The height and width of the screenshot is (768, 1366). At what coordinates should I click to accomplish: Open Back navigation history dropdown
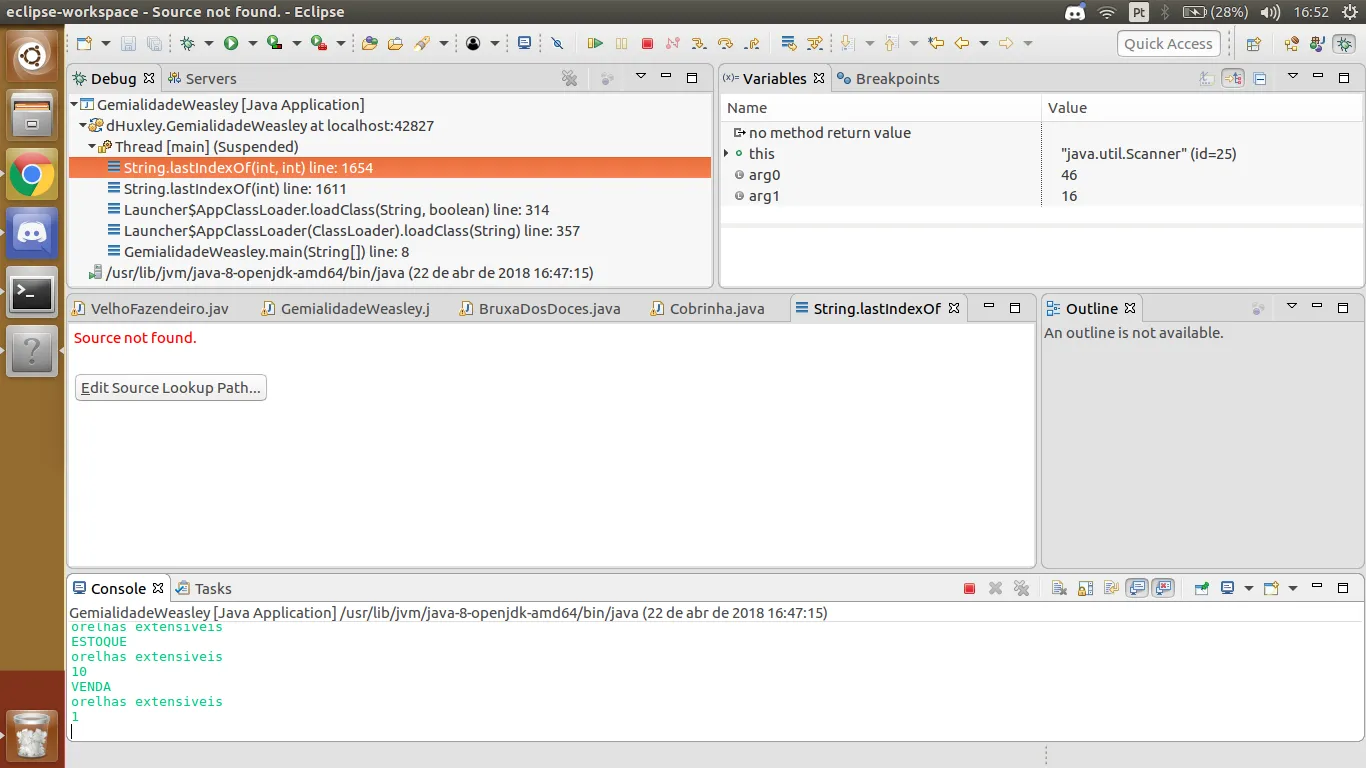pyautogui.click(x=984, y=43)
